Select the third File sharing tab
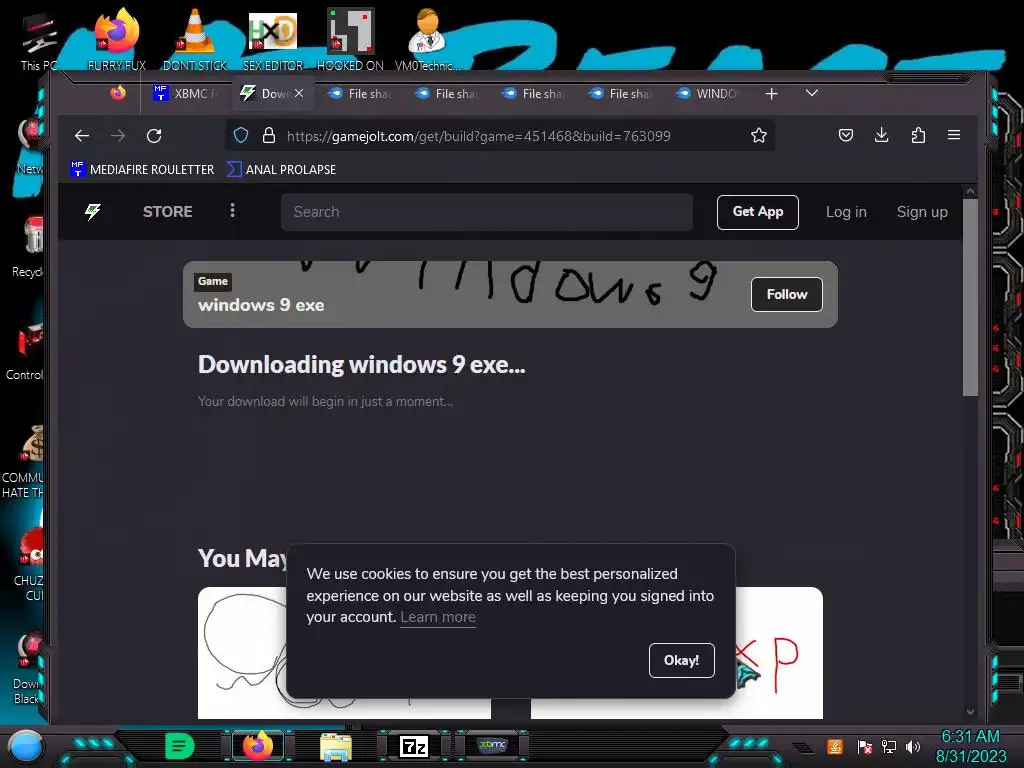 coord(534,93)
